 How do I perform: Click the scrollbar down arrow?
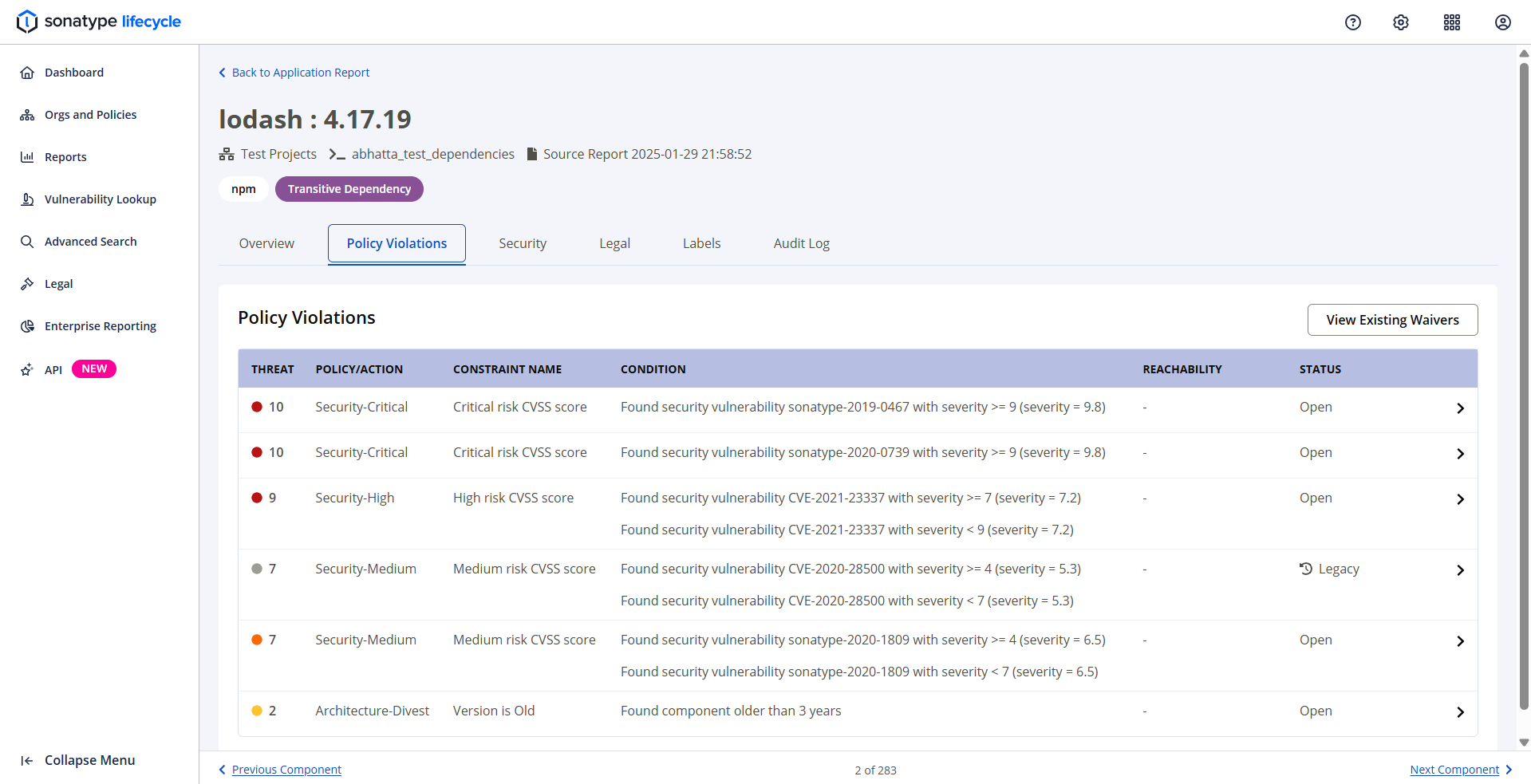1524,743
